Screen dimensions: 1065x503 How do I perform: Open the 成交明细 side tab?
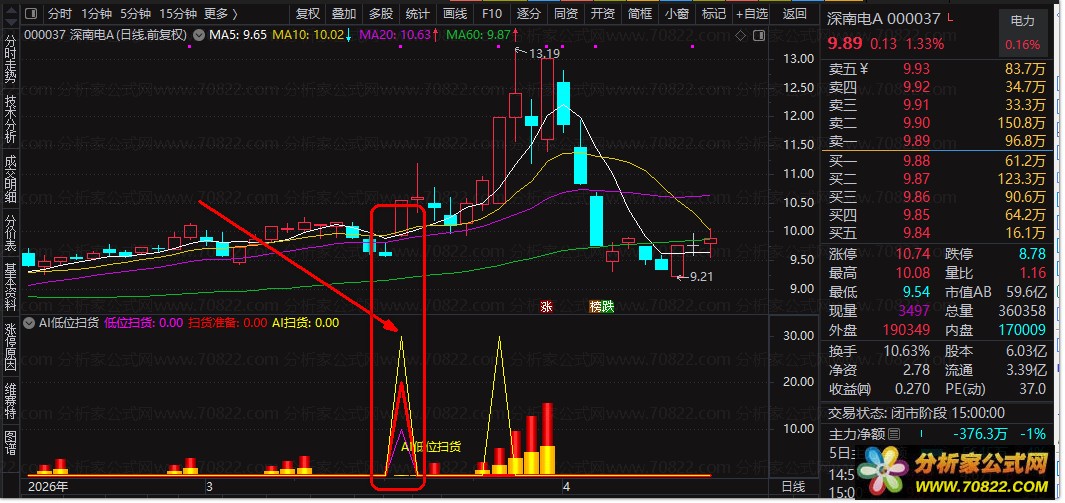click(x=10, y=179)
